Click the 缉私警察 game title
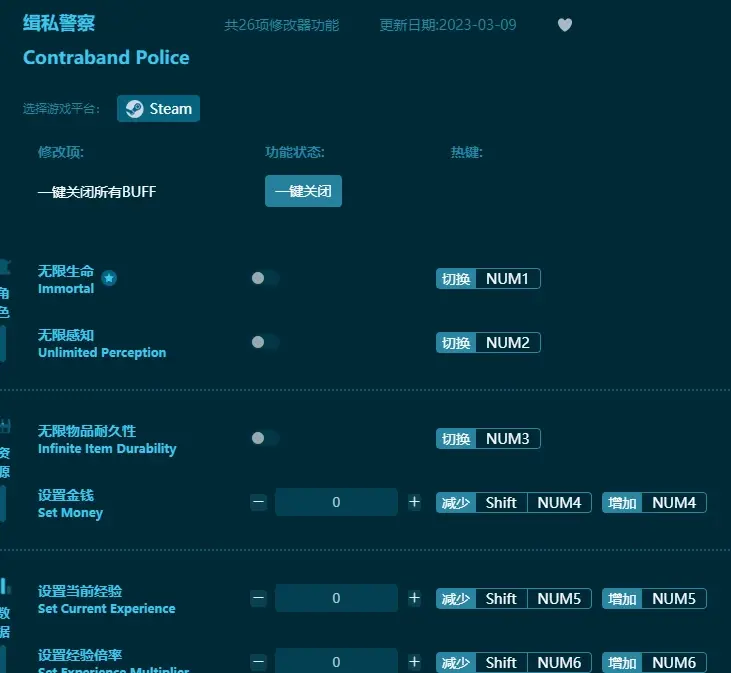 coord(59,23)
